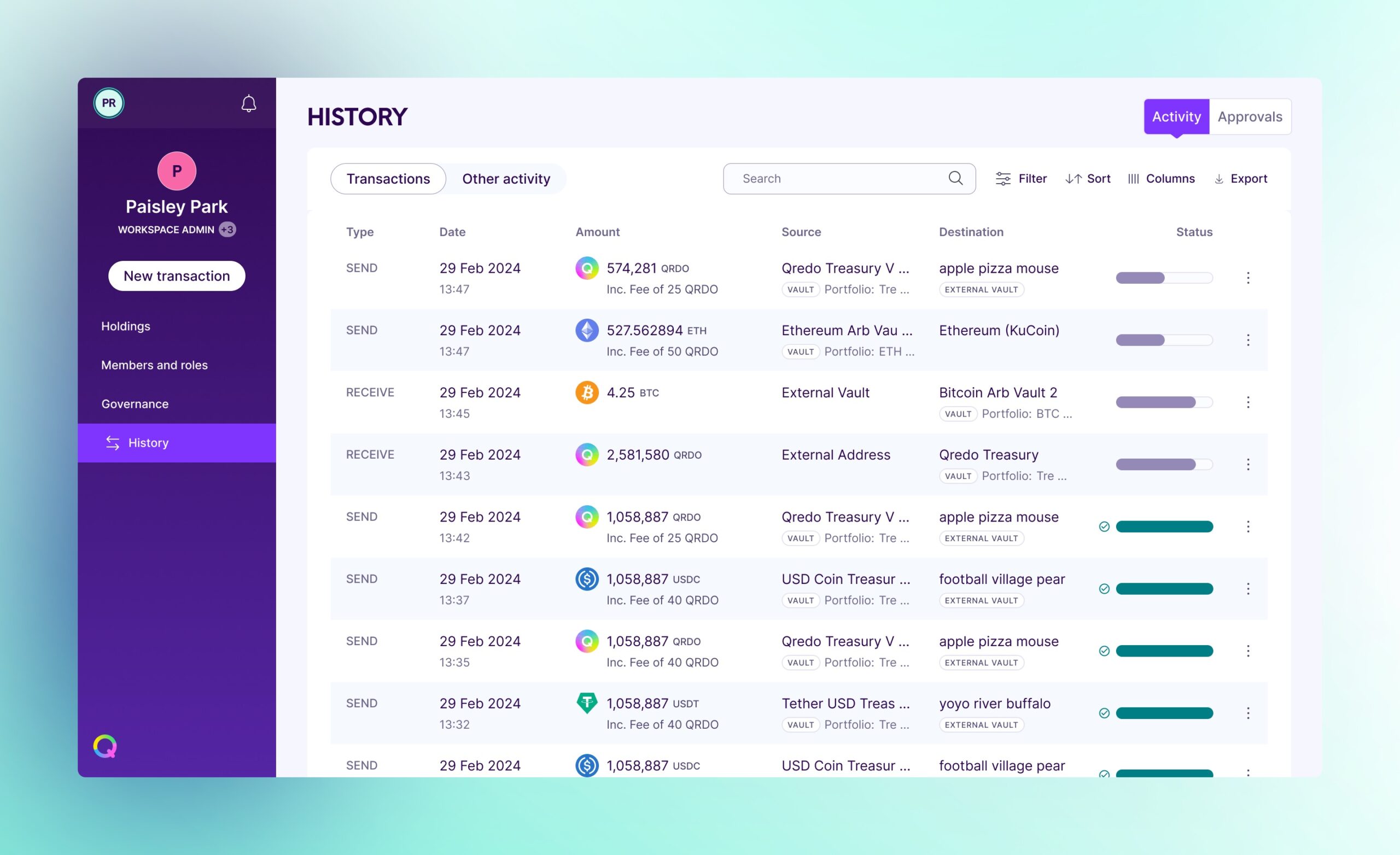Select the Transactions tab
This screenshot has height=855, width=1400.
click(x=388, y=177)
